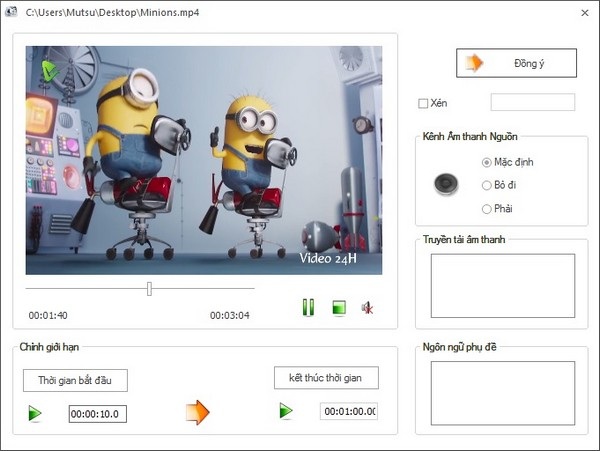The width and height of the screenshot is (600, 451).
Task: Play from start time with left green arrow
Action: point(35,414)
